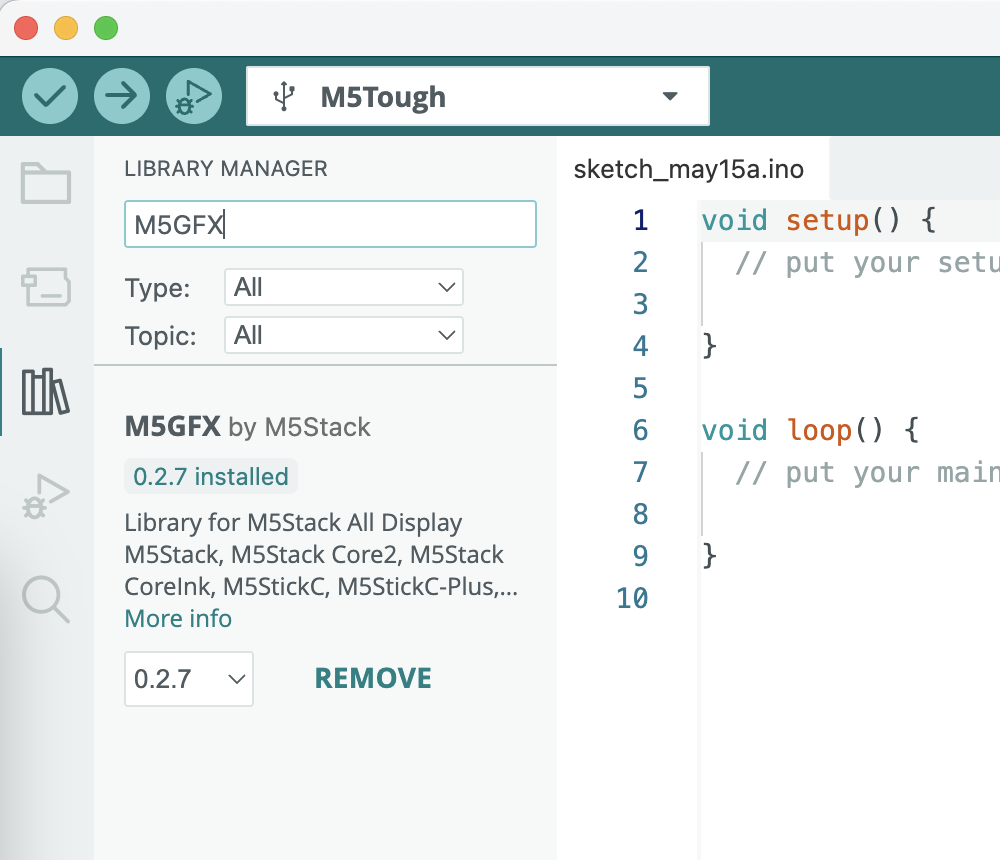Click the '// put your main' comment line

[867, 473]
